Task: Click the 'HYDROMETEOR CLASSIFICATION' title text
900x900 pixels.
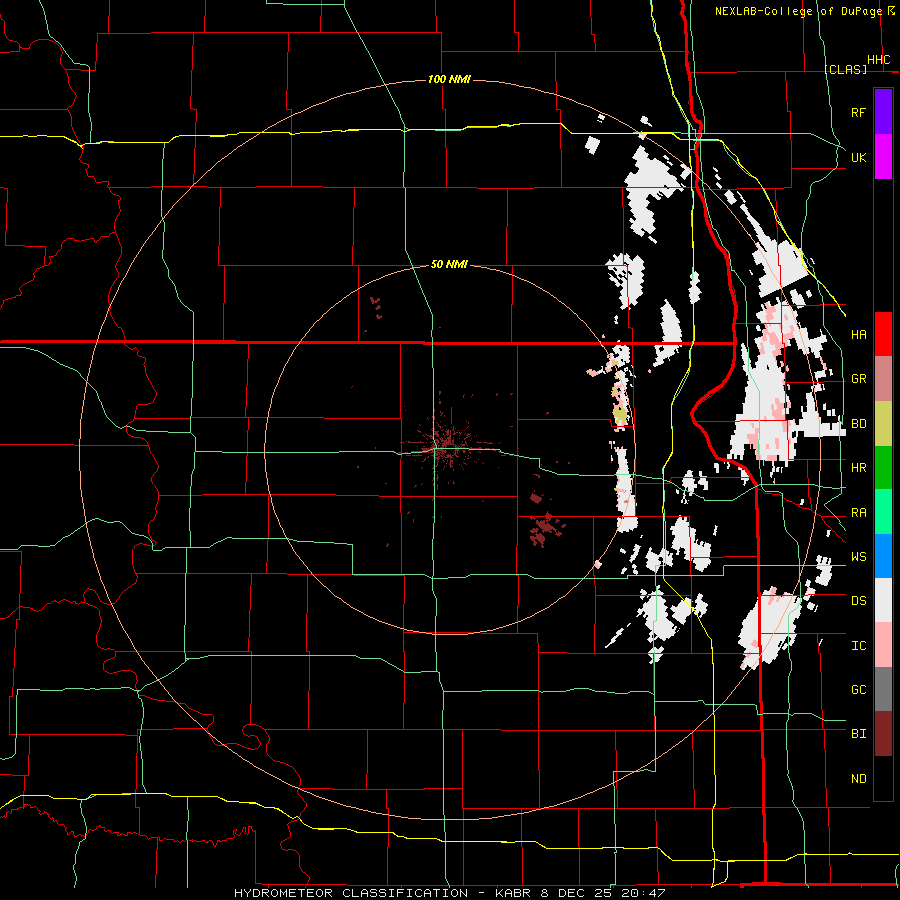Action: 351,893
